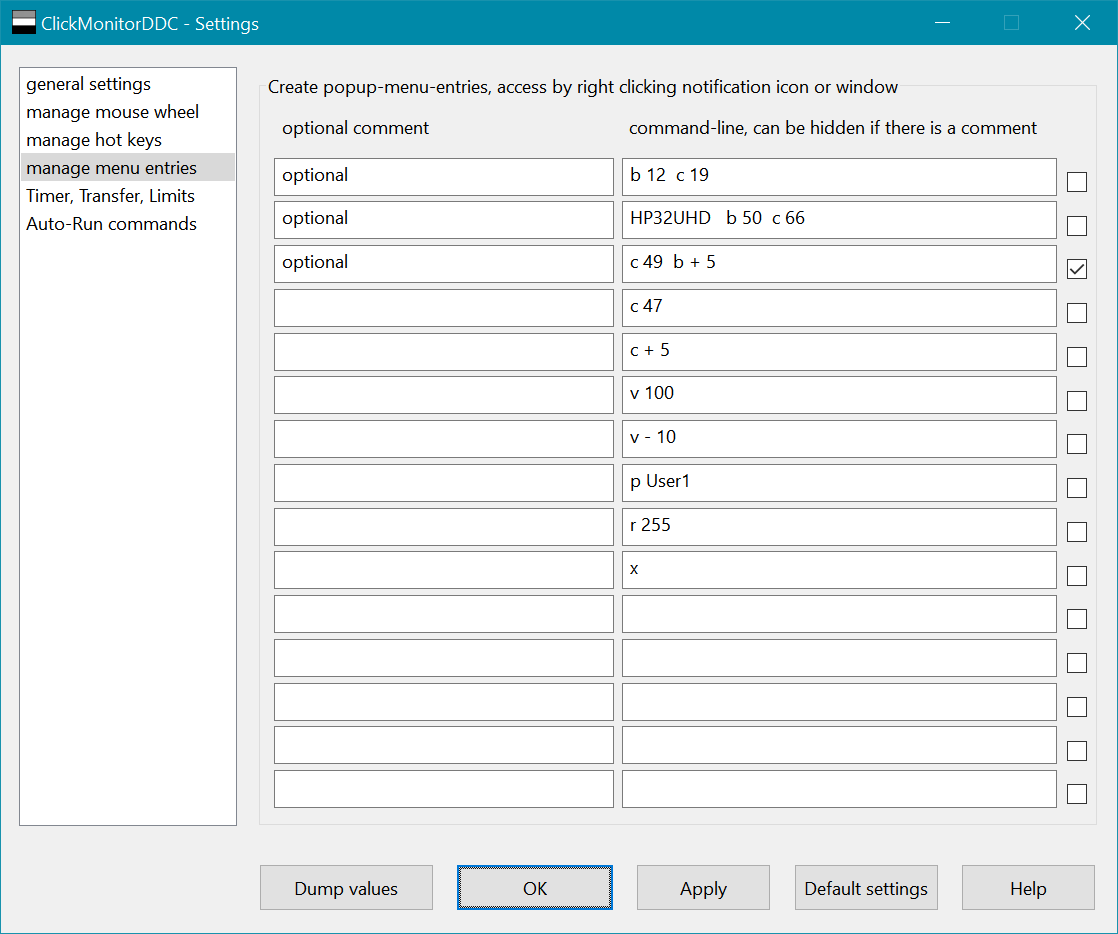The image size is (1118, 934).
Task: Close the Settings window
Action: 1082,23
